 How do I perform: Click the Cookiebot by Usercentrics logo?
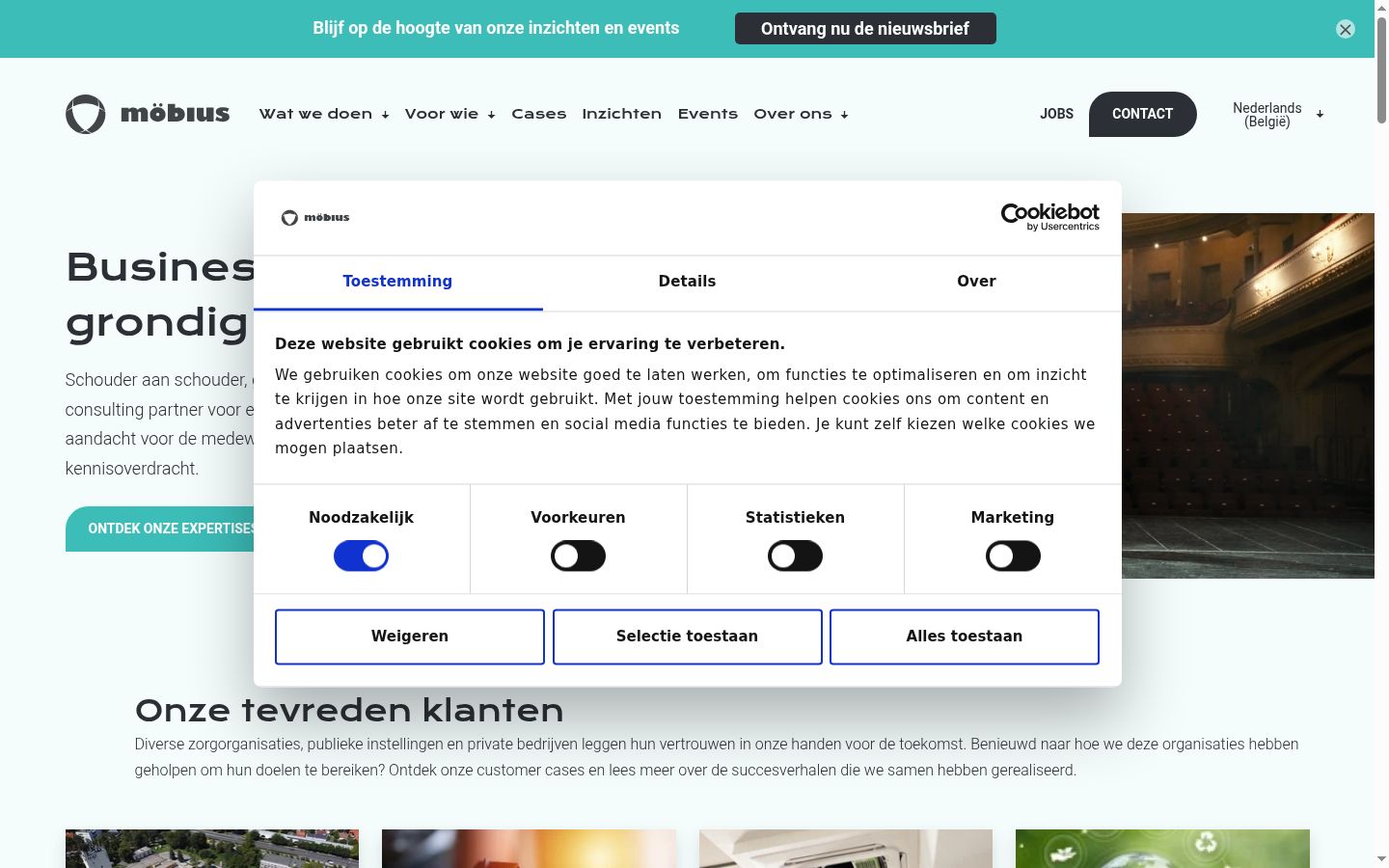(1049, 217)
